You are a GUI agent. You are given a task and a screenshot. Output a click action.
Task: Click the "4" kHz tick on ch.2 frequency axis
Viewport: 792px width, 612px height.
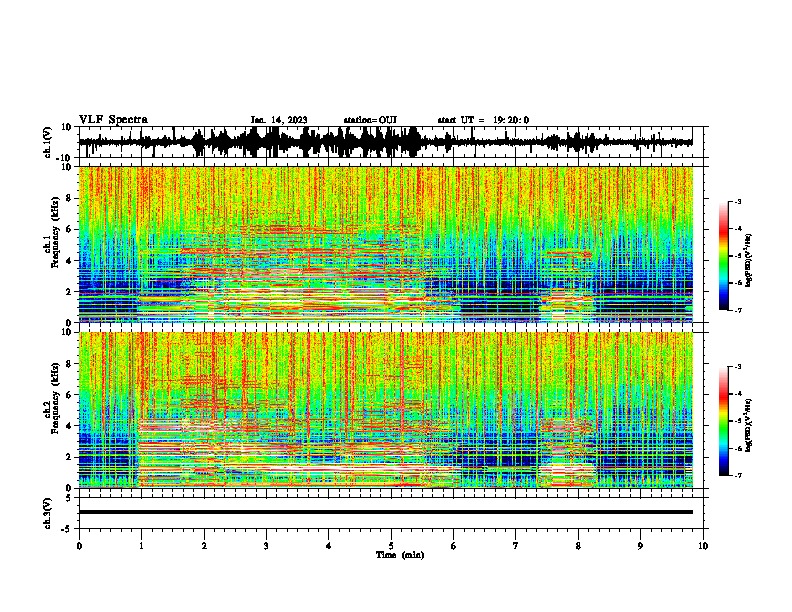click(x=69, y=426)
